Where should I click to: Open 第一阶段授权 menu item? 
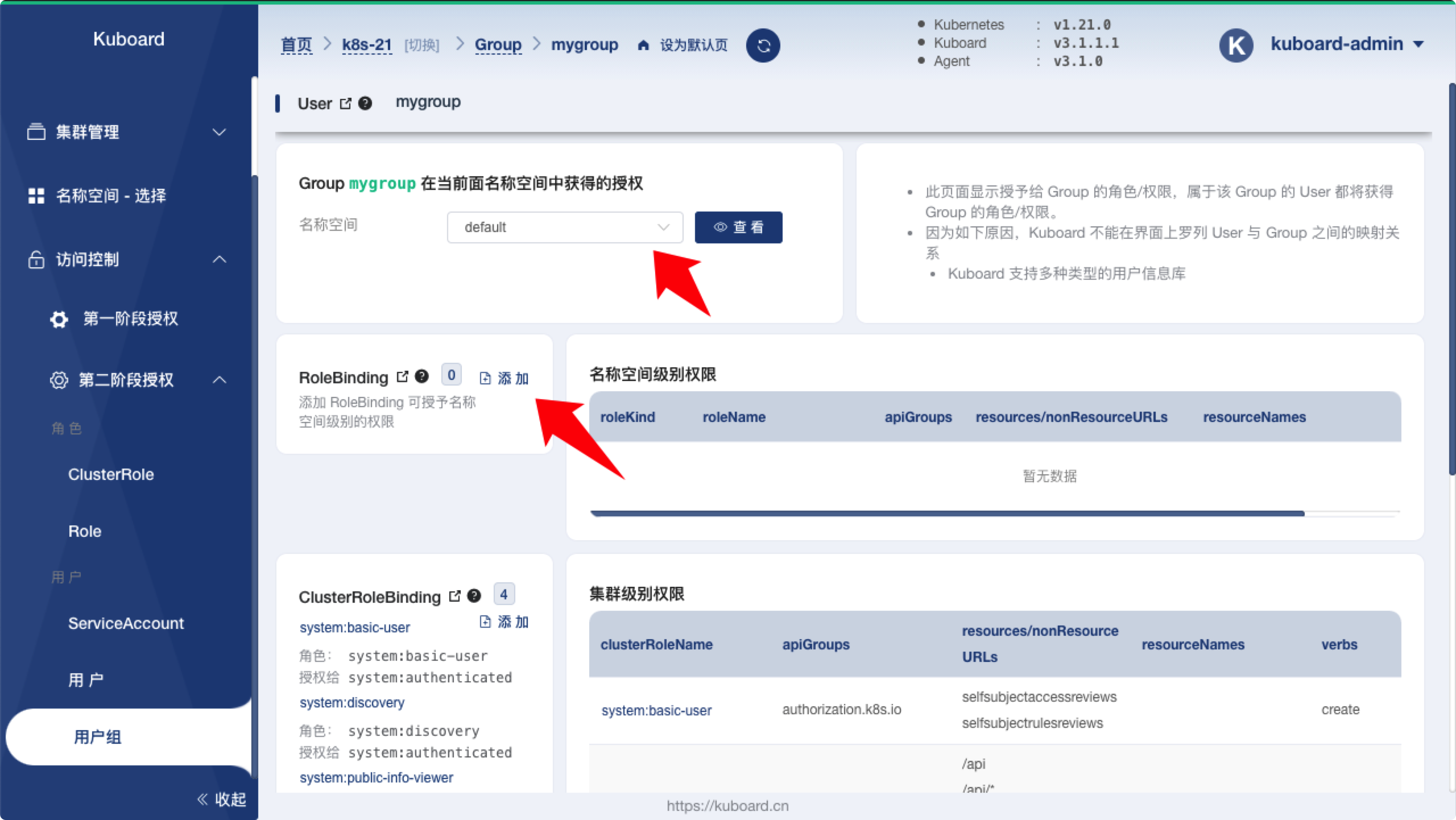(x=131, y=319)
